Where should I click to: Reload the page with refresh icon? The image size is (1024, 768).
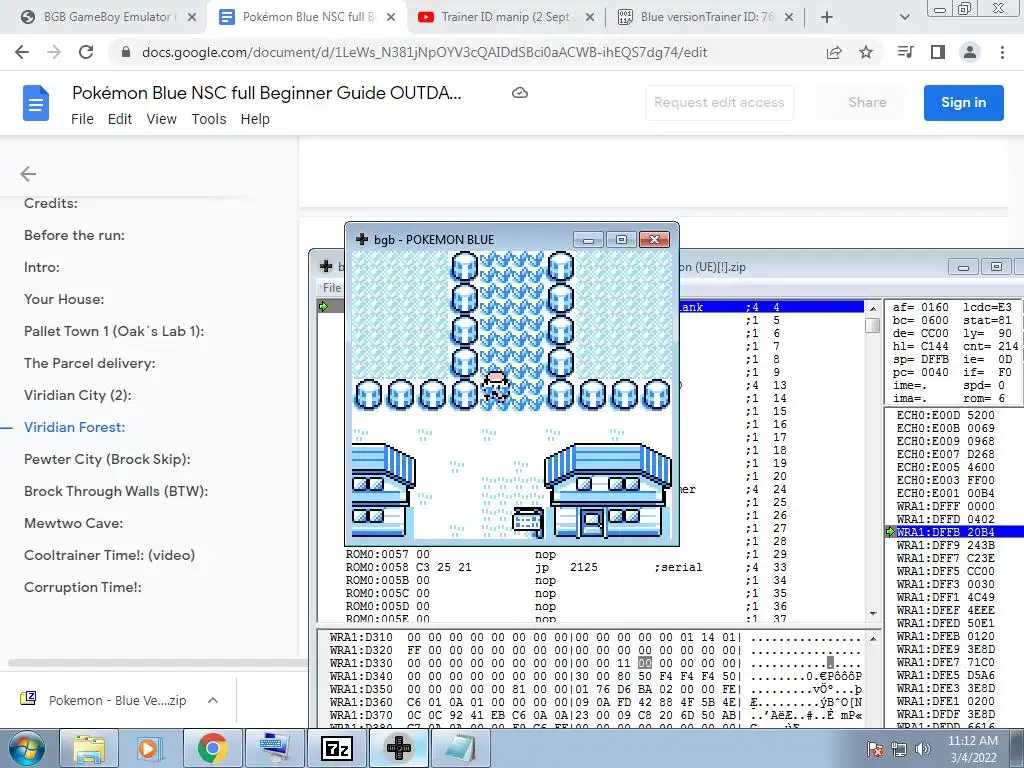point(86,52)
